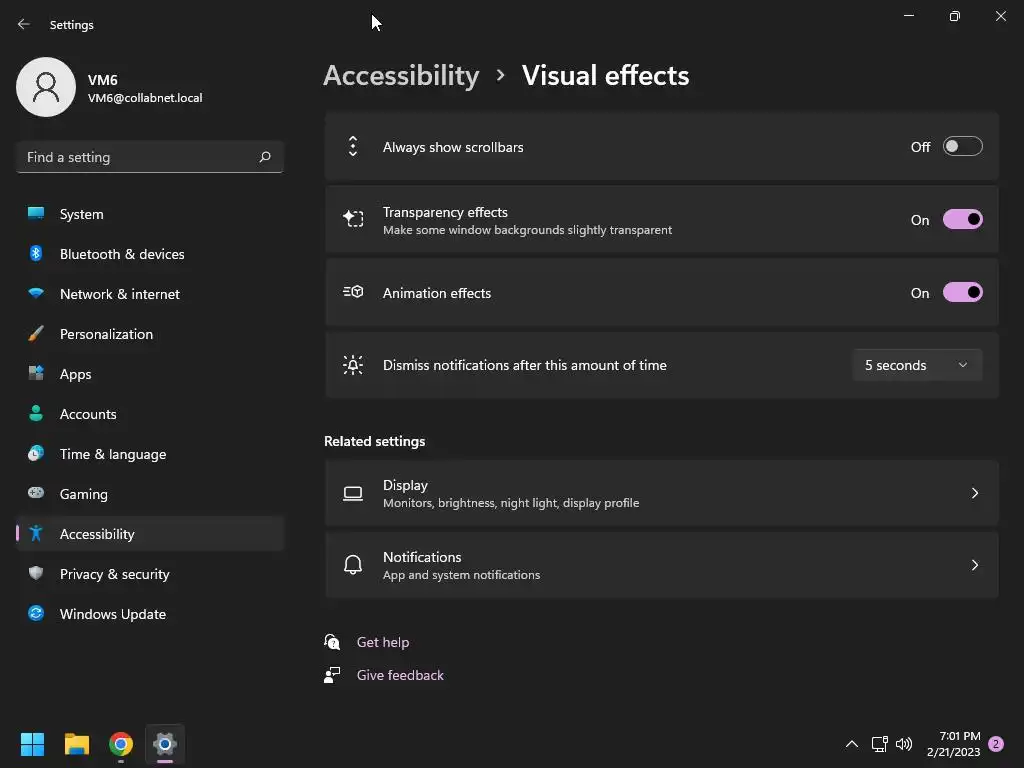Image resolution: width=1024 pixels, height=768 pixels.
Task: Turn off Animation effects
Action: point(962,293)
